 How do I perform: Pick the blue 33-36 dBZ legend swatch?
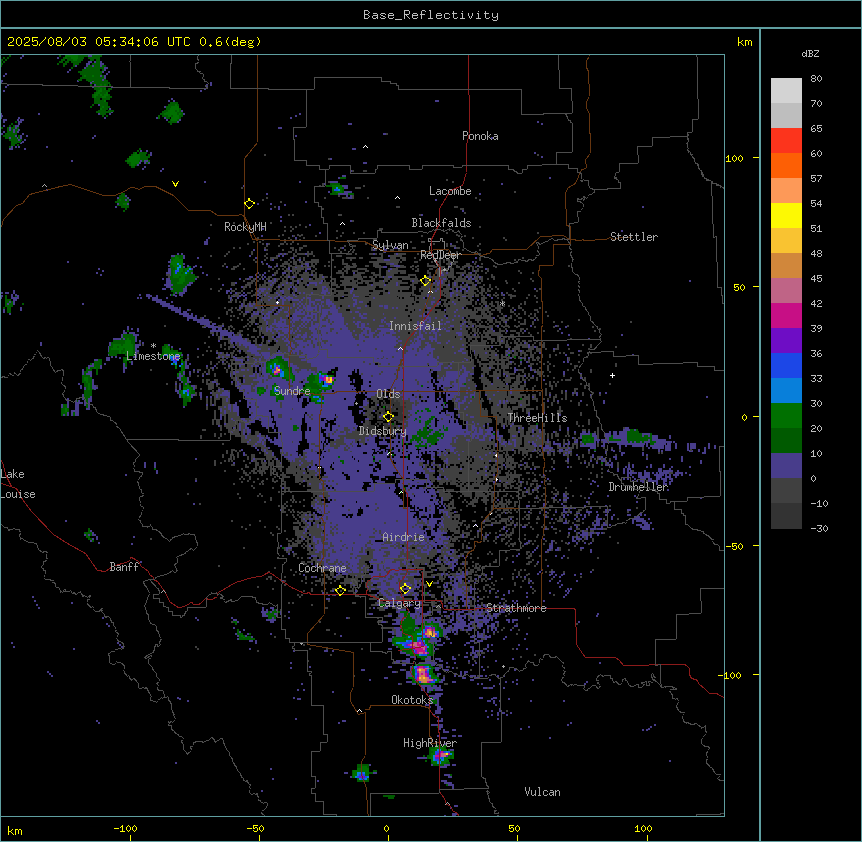point(786,365)
